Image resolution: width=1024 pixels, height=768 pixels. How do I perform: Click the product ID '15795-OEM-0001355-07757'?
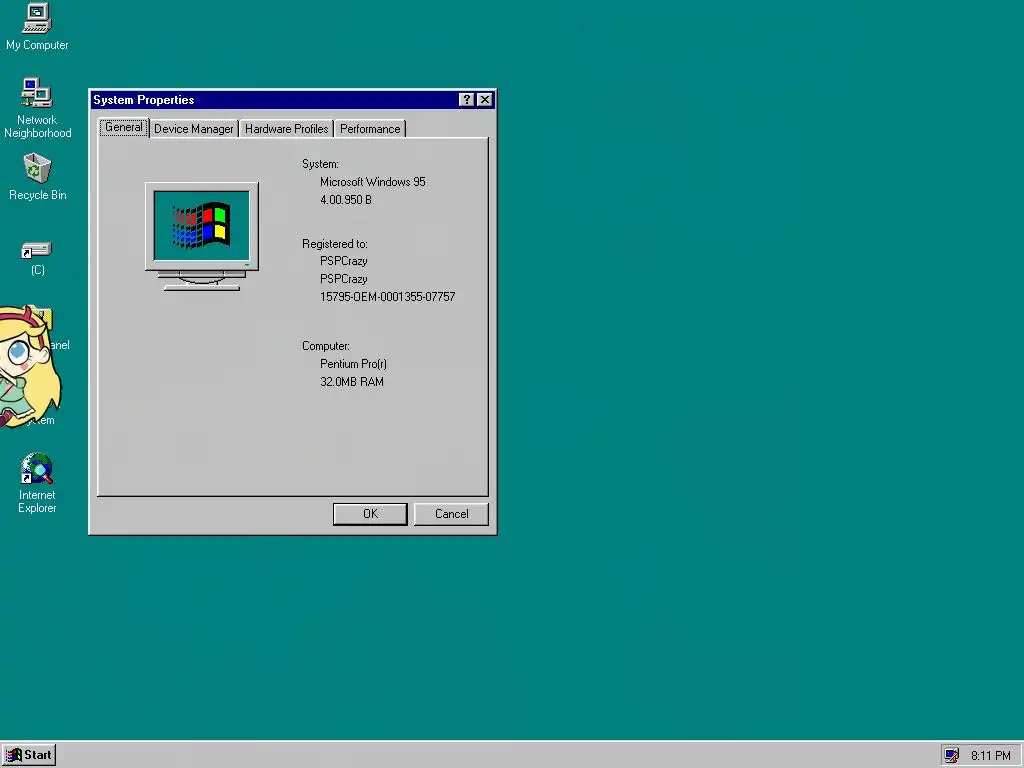click(387, 296)
